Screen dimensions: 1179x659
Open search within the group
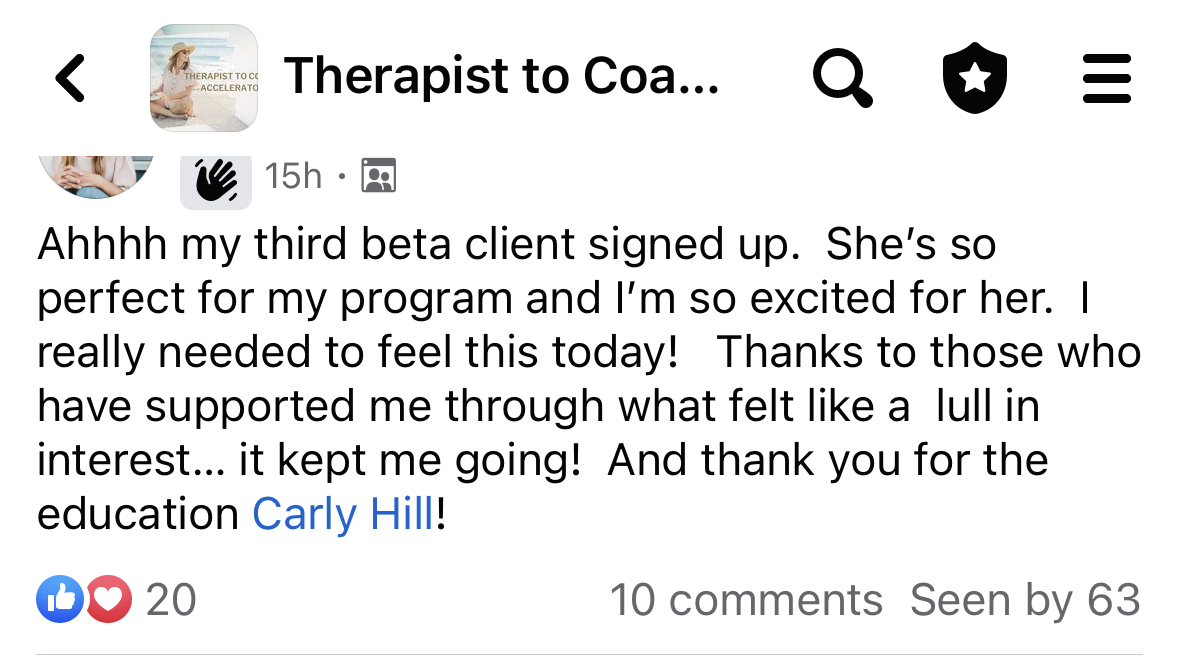coord(842,77)
